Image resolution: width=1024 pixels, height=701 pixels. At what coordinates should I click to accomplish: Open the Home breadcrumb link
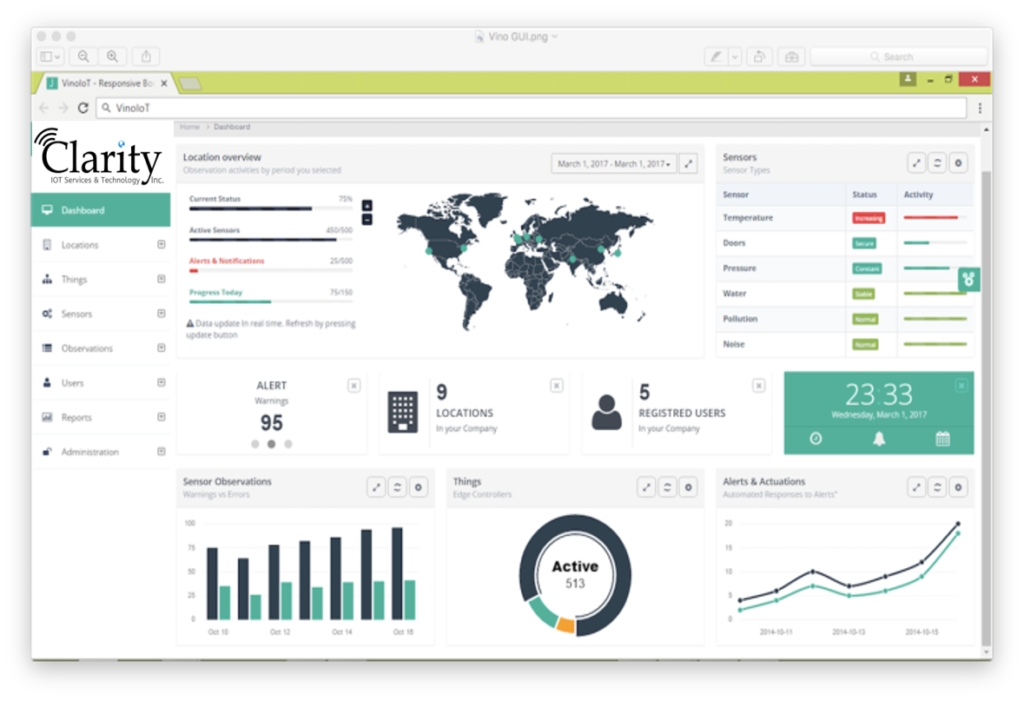click(x=189, y=127)
